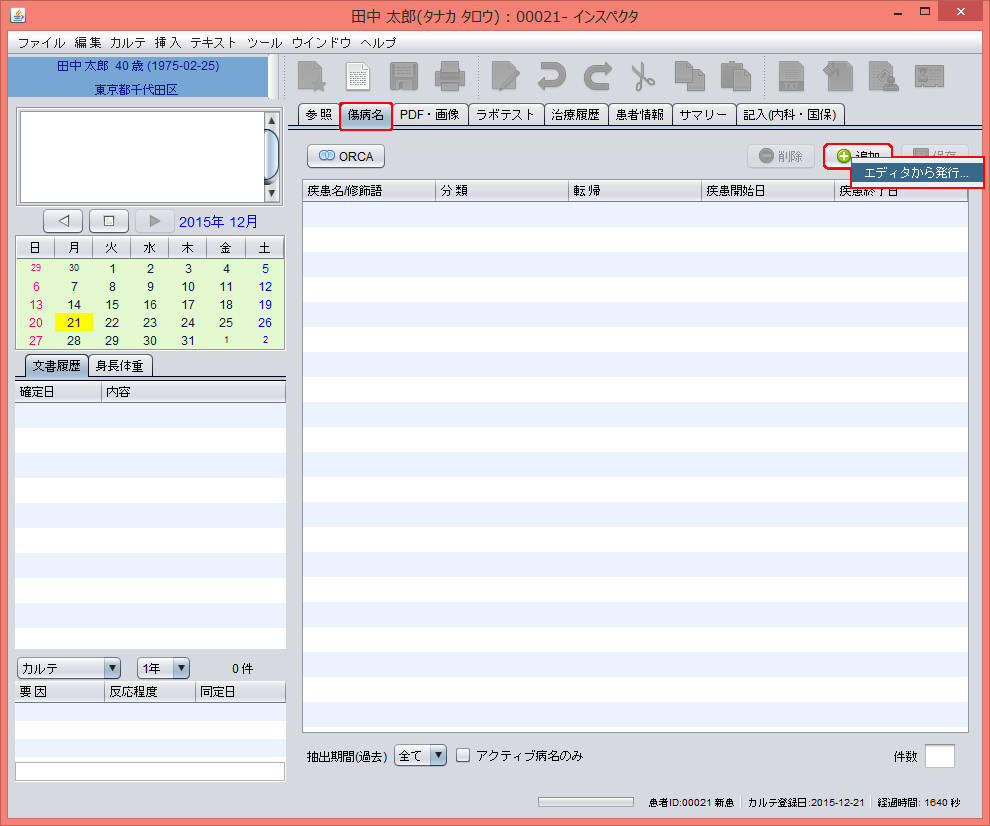990x826 pixels.
Task: Go to previous month in calendar
Action: [x=63, y=221]
